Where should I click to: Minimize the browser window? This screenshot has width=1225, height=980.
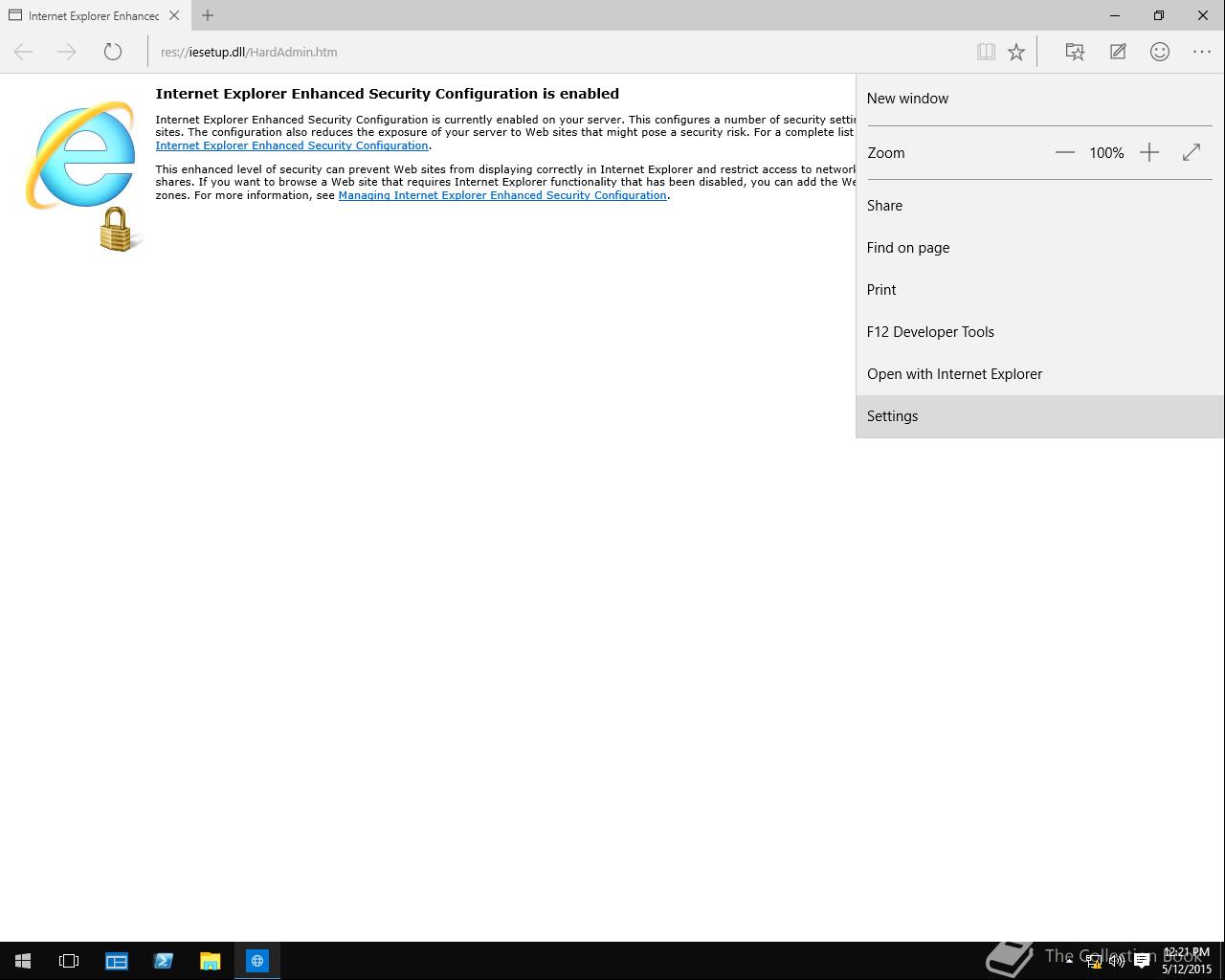coord(1115,15)
